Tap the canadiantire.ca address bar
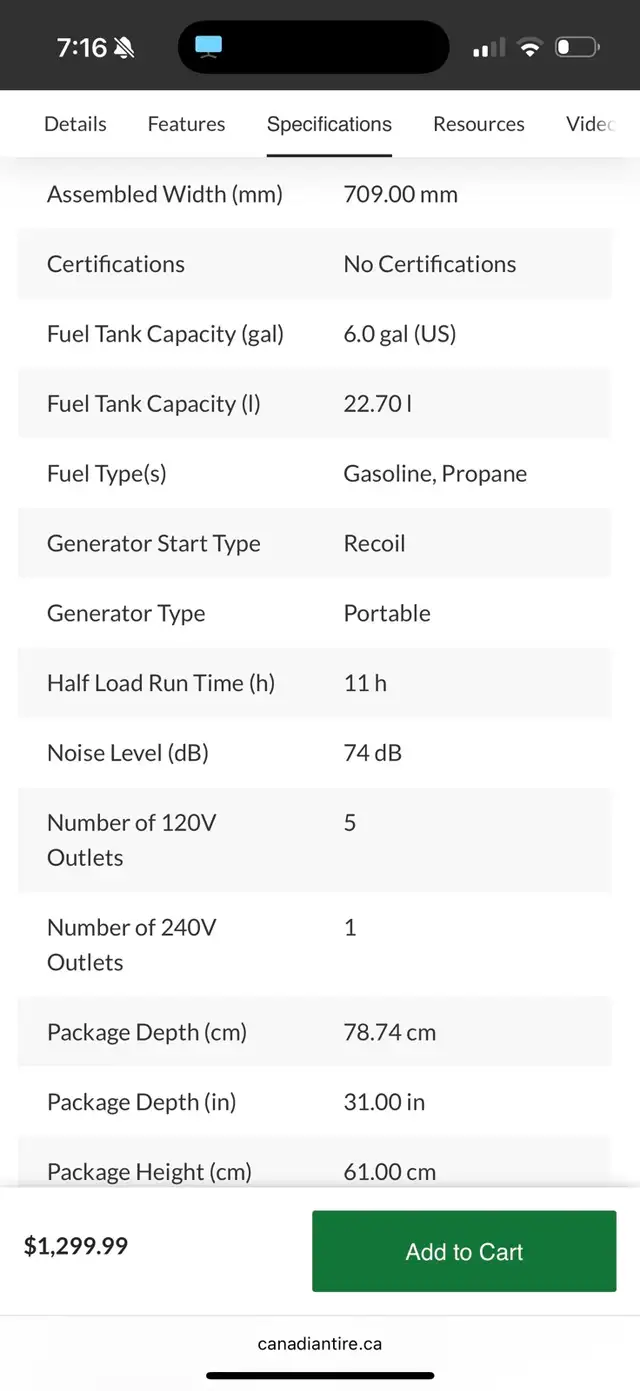The width and height of the screenshot is (640, 1391). (x=320, y=1343)
